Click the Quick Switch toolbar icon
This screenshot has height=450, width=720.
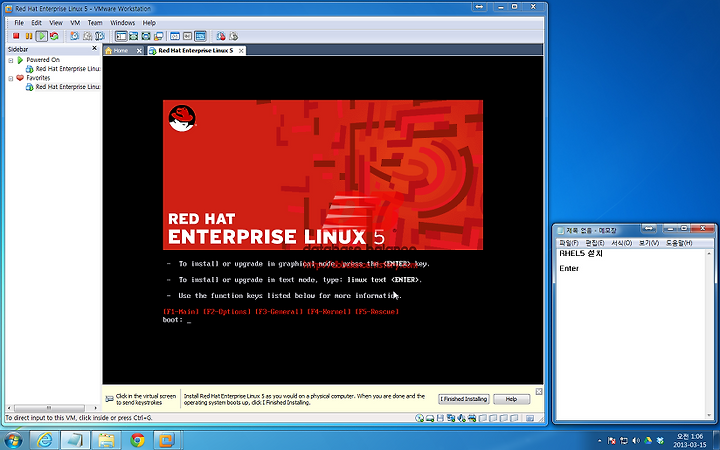134,36
